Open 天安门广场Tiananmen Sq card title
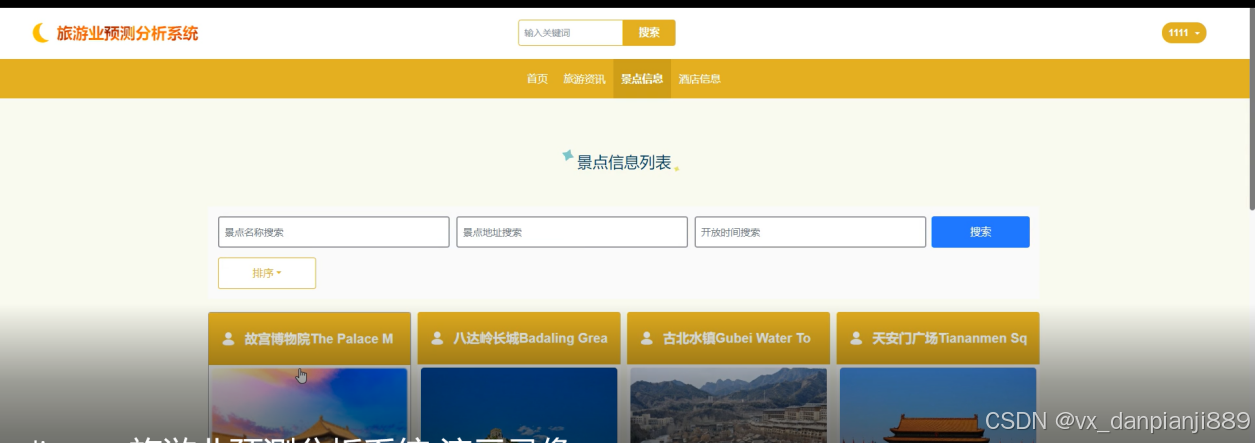Image resolution: width=1255 pixels, height=443 pixels. 949,339
